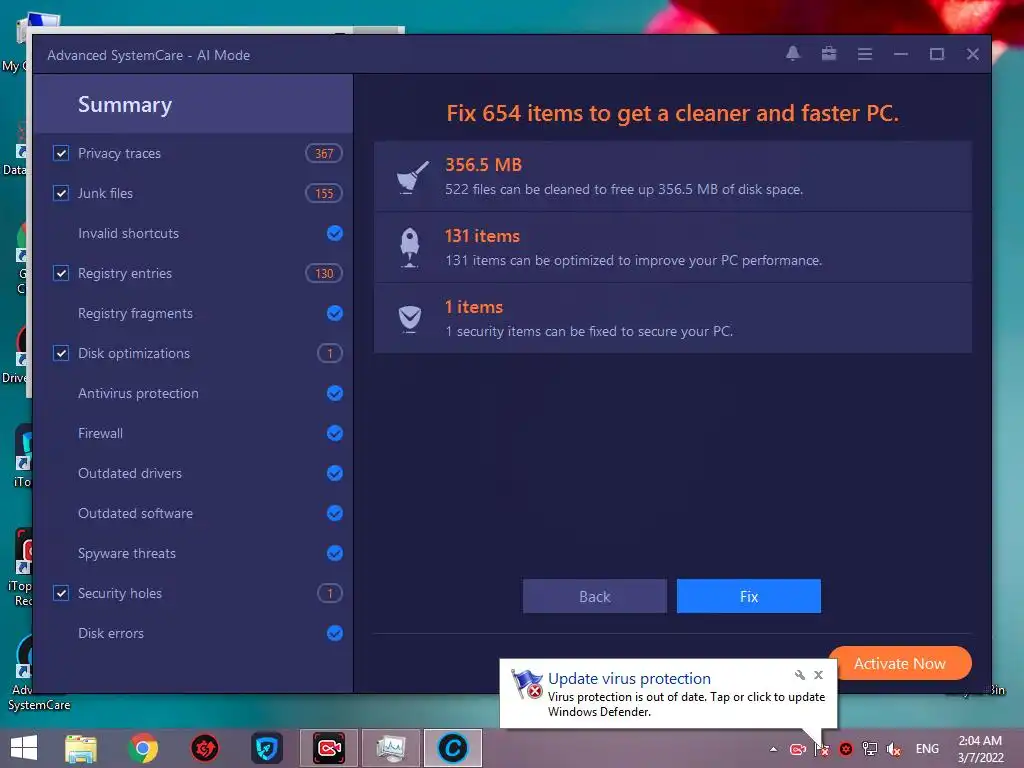Screen dimensions: 1024x768
Task: Click the network tray icon
Action: click(869, 748)
